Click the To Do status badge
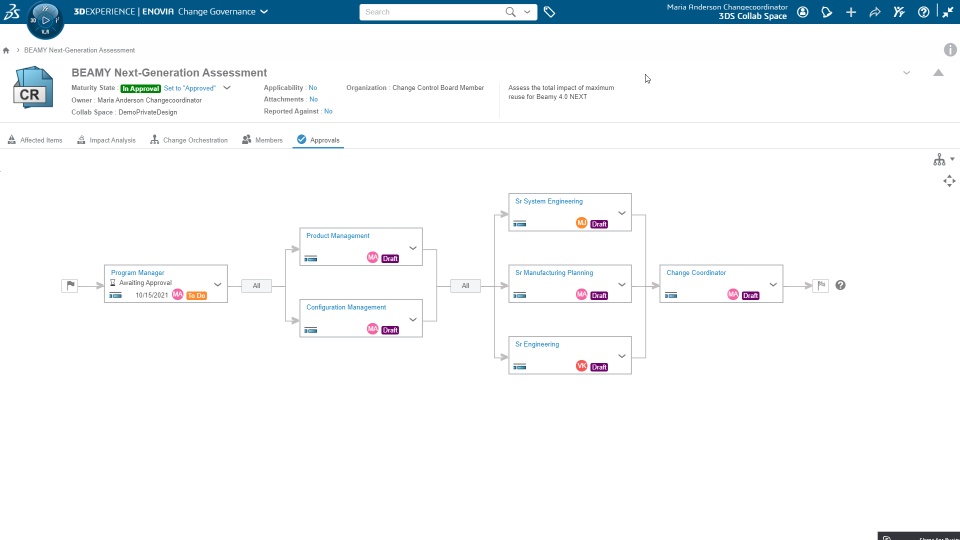 (x=197, y=295)
